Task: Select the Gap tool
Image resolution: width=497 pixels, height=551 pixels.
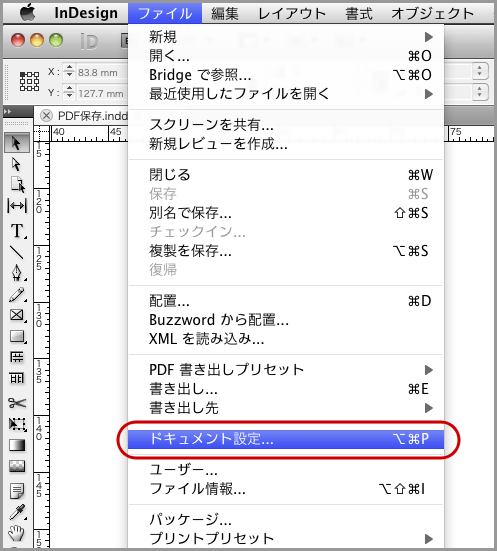Action: click(x=17, y=206)
